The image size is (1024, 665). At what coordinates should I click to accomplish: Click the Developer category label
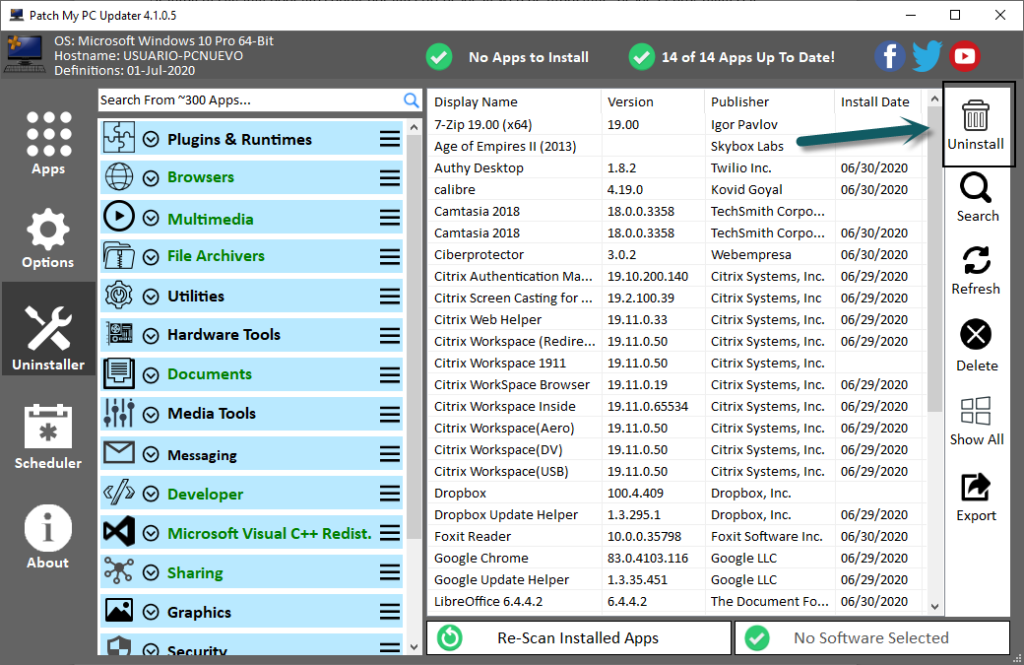pyautogui.click(x=205, y=494)
